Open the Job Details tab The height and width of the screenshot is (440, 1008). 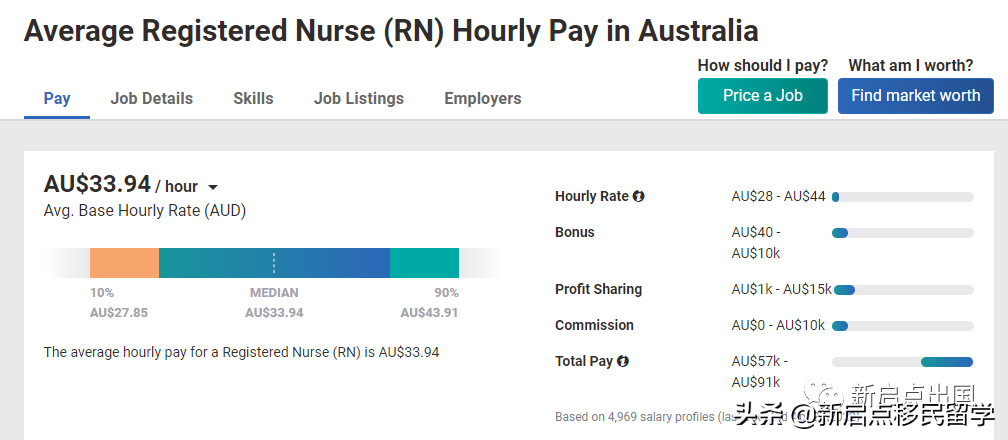pyautogui.click(x=151, y=98)
